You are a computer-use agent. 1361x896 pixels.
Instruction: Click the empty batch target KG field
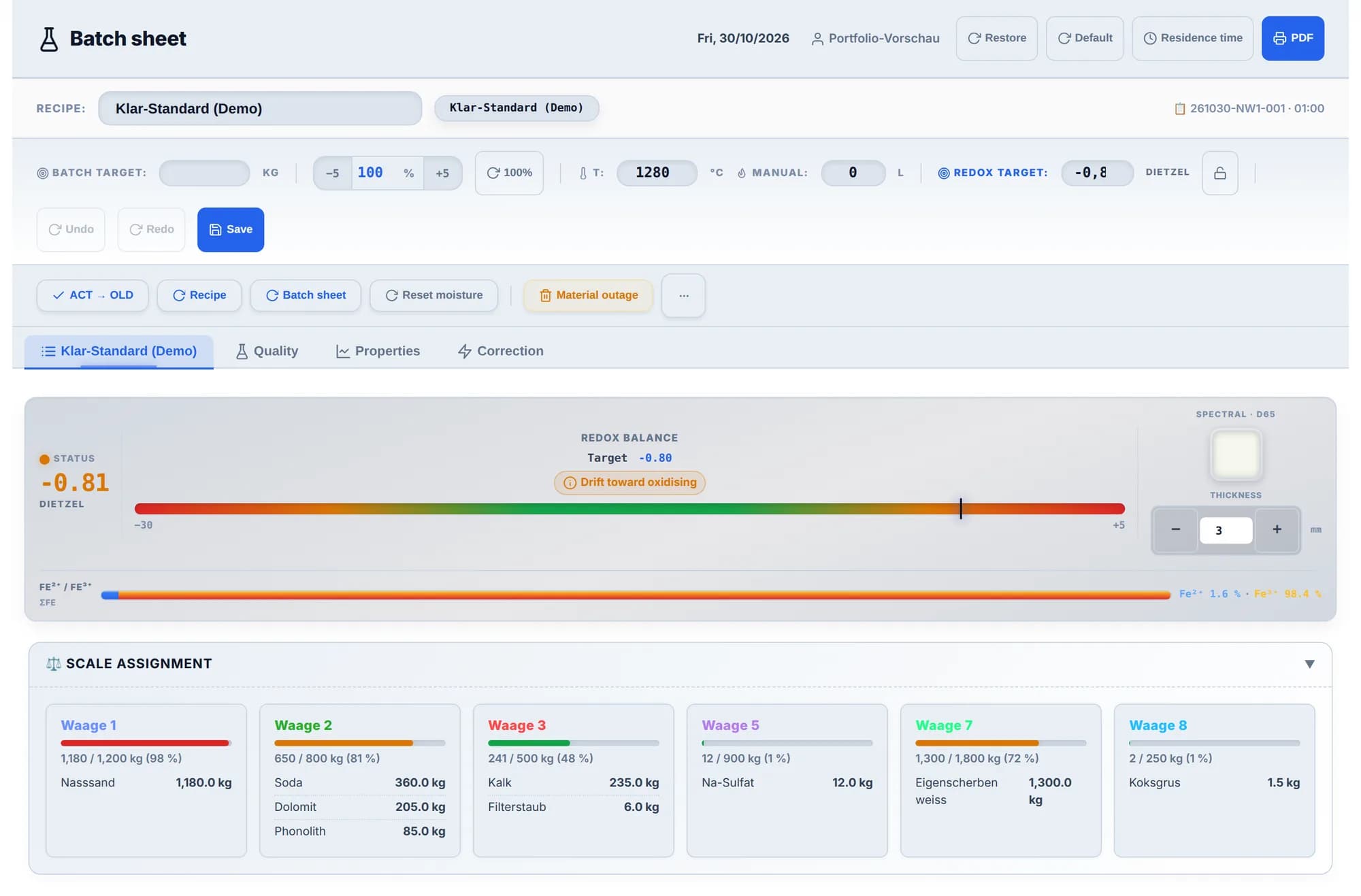[x=204, y=173]
